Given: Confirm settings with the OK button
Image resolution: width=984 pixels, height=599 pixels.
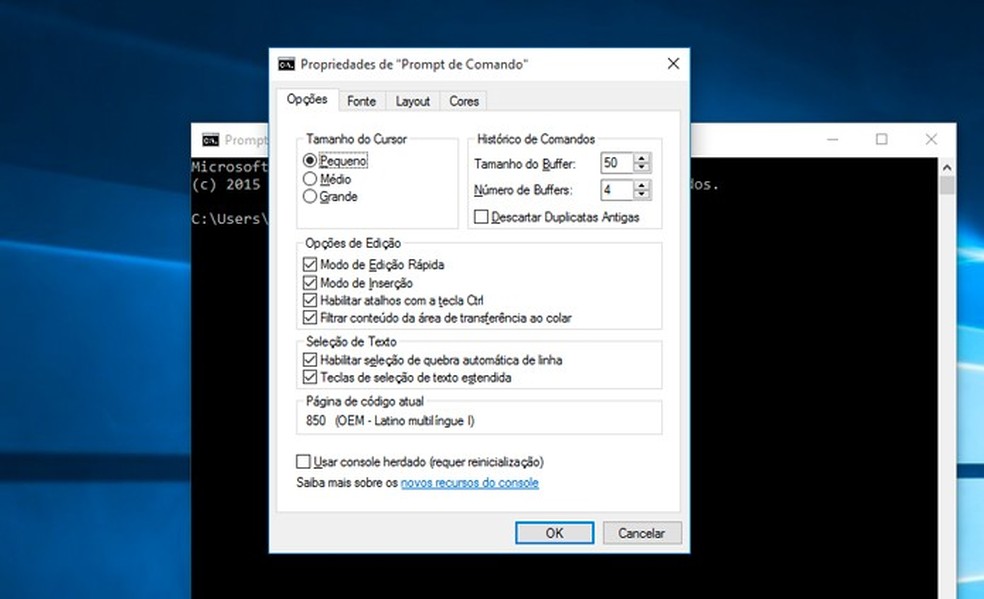Looking at the screenshot, I should click(554, 533).
